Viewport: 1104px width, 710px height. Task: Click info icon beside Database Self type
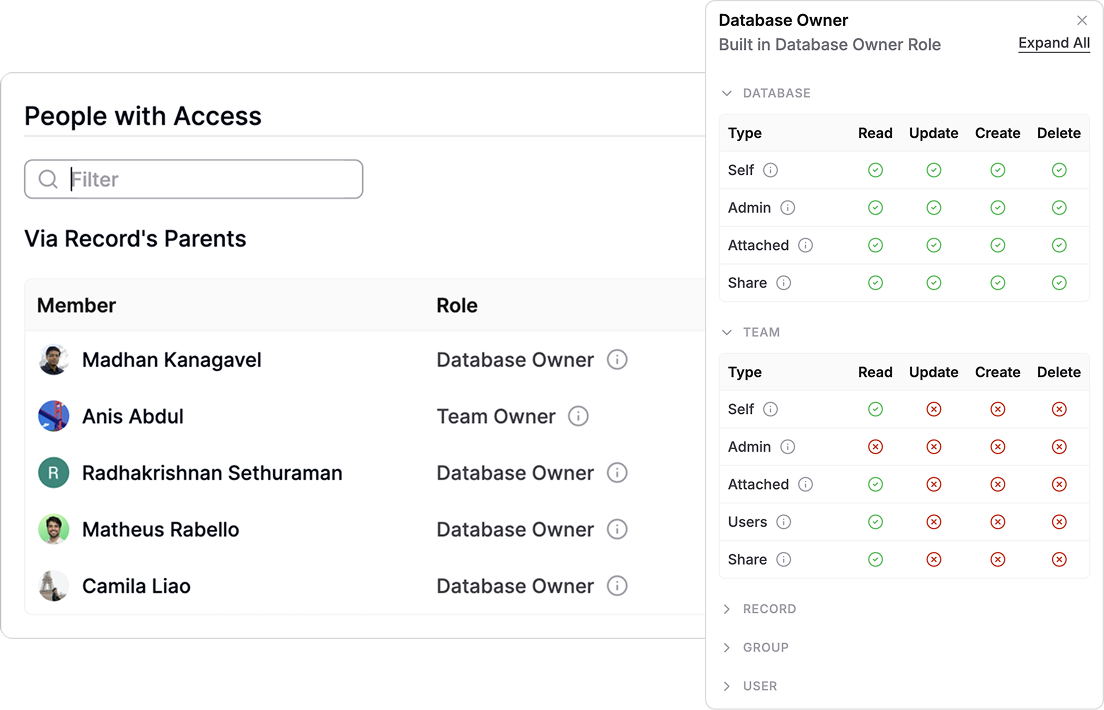[770, 170]
